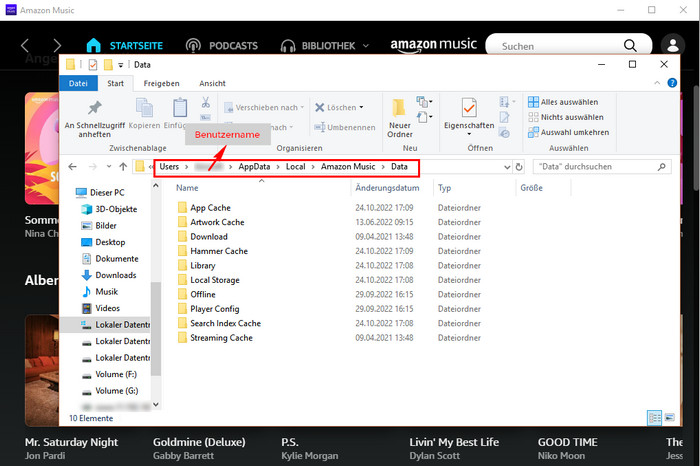Screen dimensions: 700x466
Task: Open Podcasts in Amazon Music
Action: [222, 46]
